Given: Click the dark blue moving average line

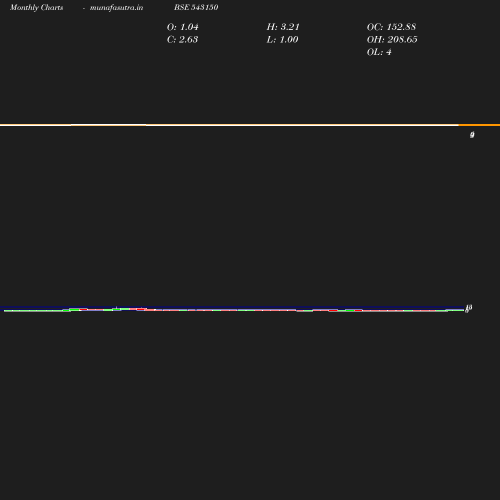Looking at the screenshot, I should (233, 307).
